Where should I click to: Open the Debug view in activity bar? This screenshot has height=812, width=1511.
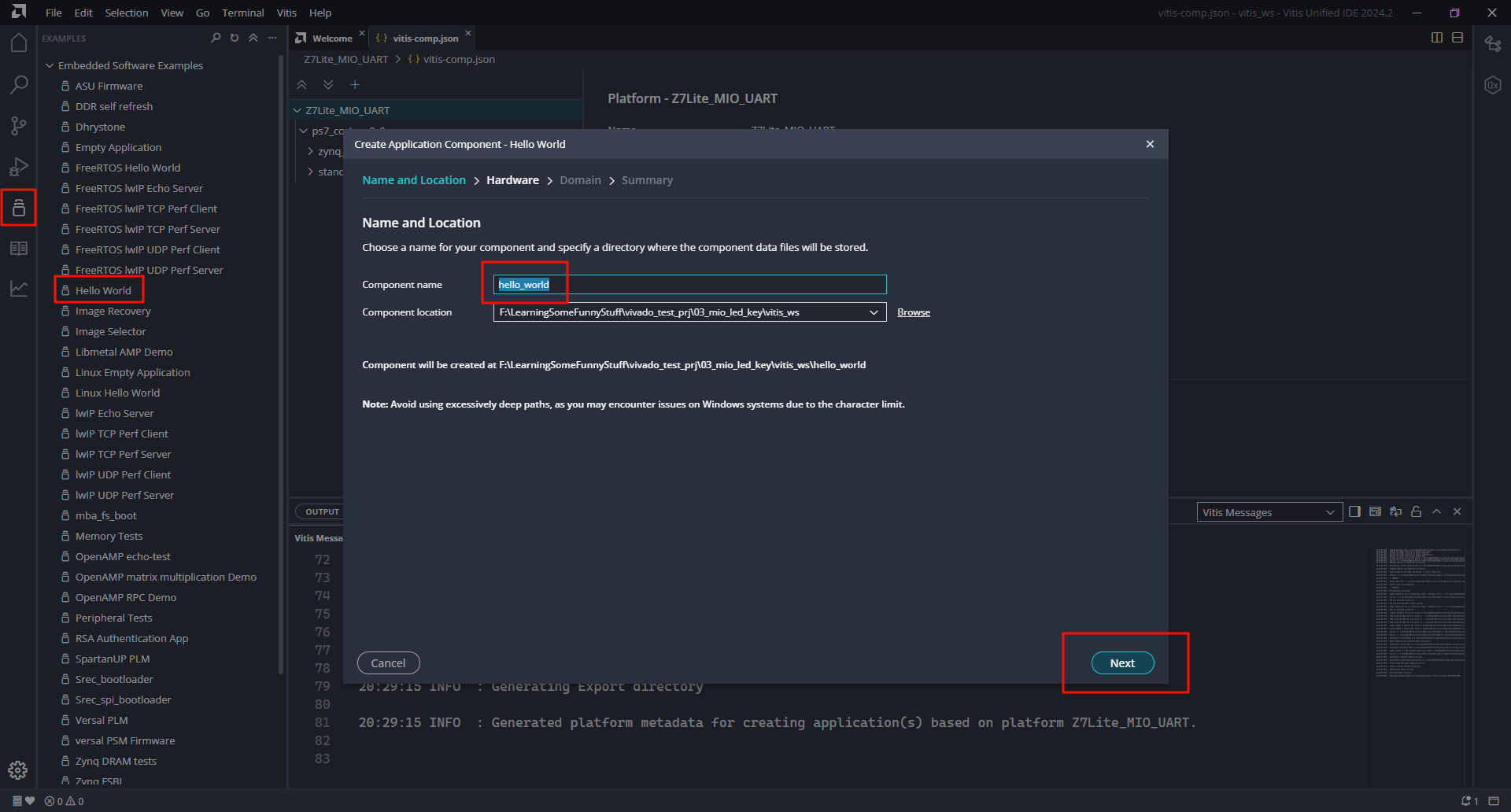pyautogui.click(x=19, y=167)
